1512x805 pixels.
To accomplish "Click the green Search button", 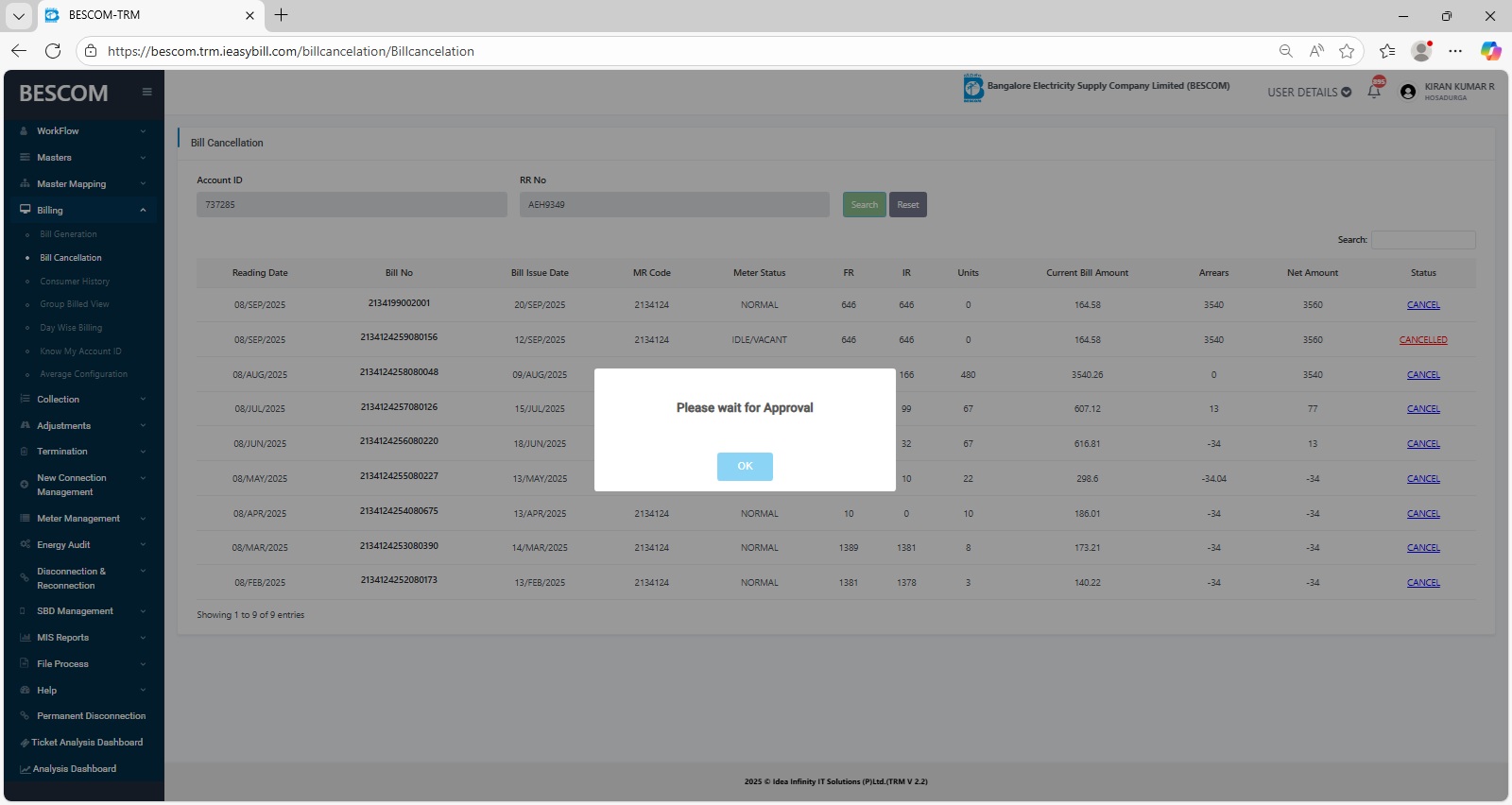I will pyautogui.click(x=865, y=205).
